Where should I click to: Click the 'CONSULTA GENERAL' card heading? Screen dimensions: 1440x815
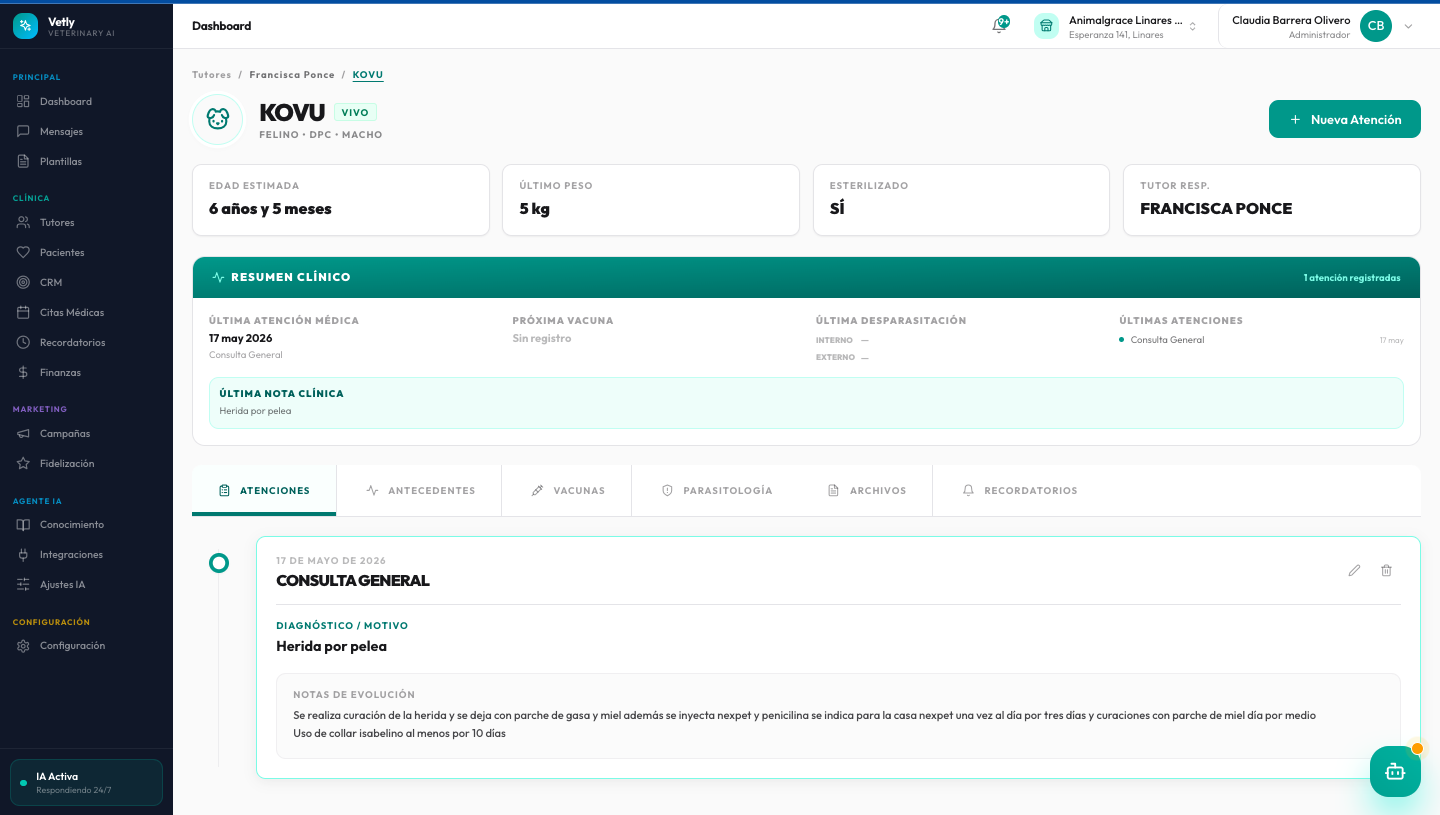pyautogui.click(x=353, y=580)
